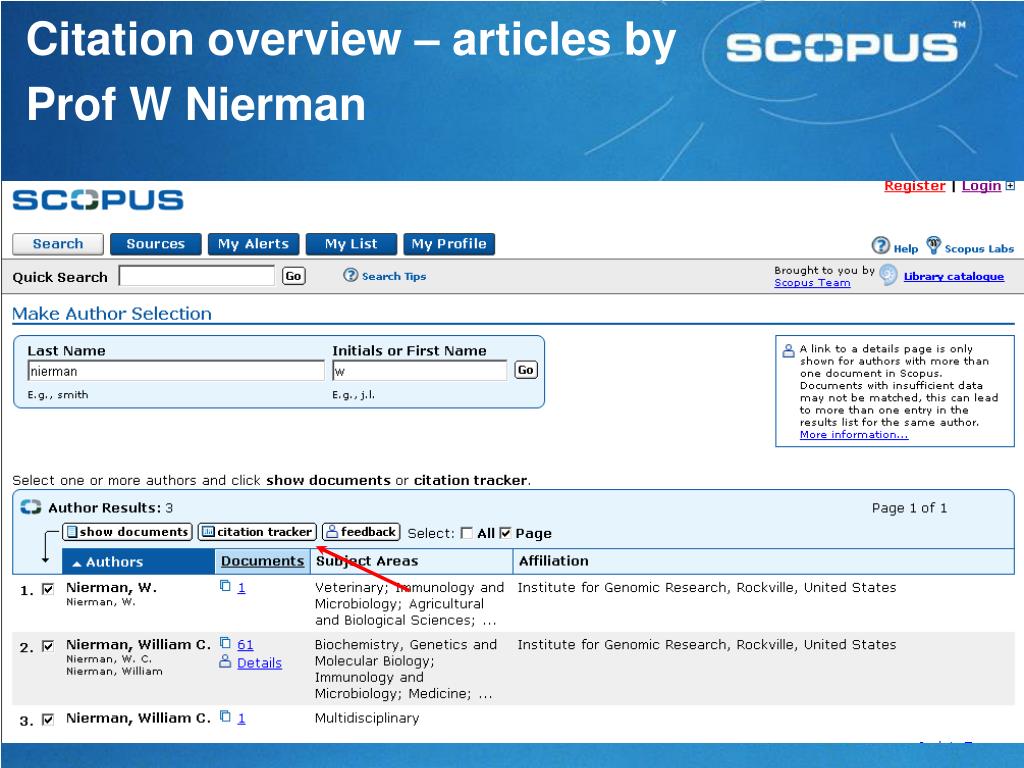Screen dimensions: 1024x768
Task: Click Go in the author selection form
Action: pyautogui.click(x=526, y=370)
